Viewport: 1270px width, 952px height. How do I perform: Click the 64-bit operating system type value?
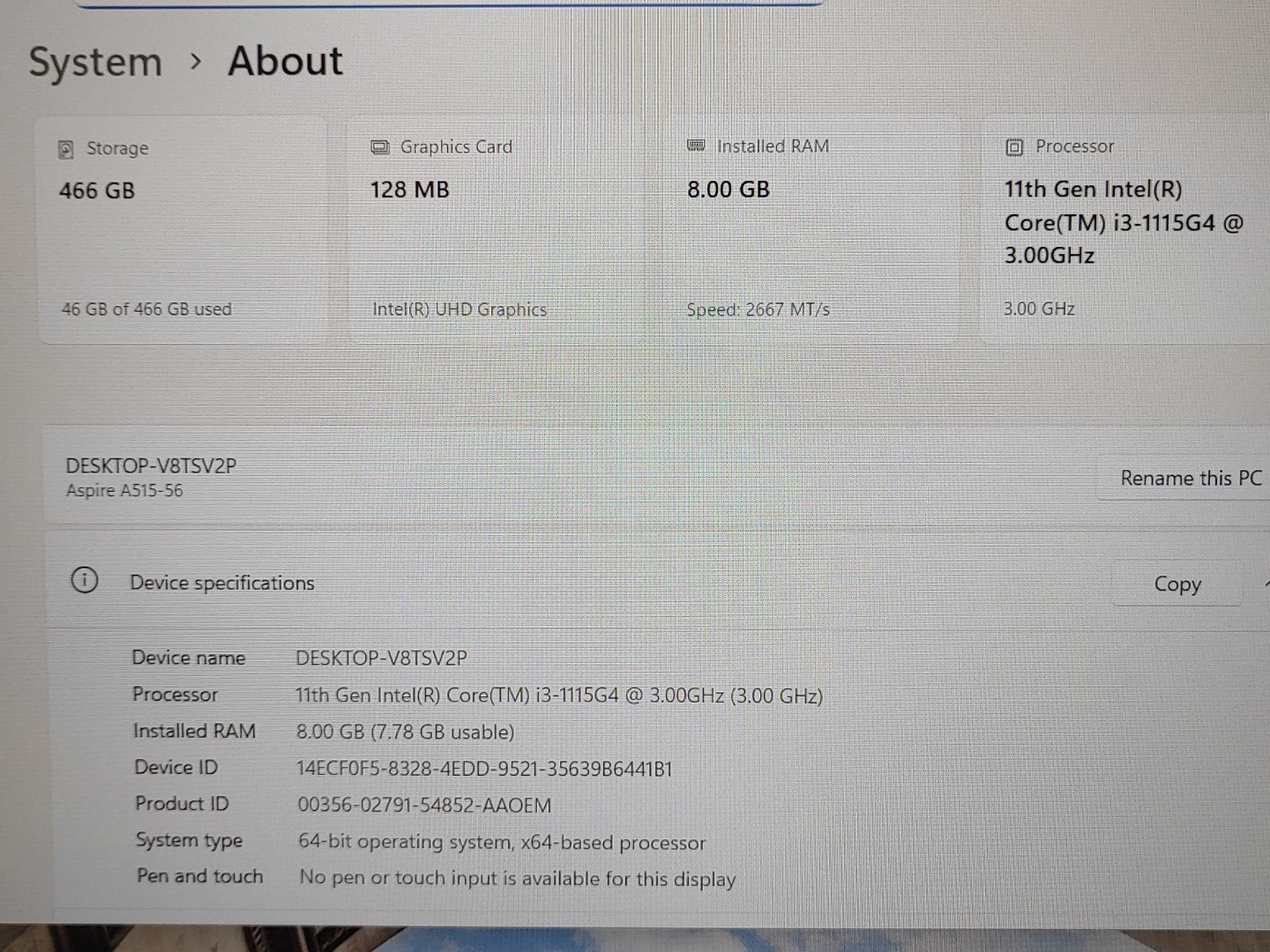[502, 843]
